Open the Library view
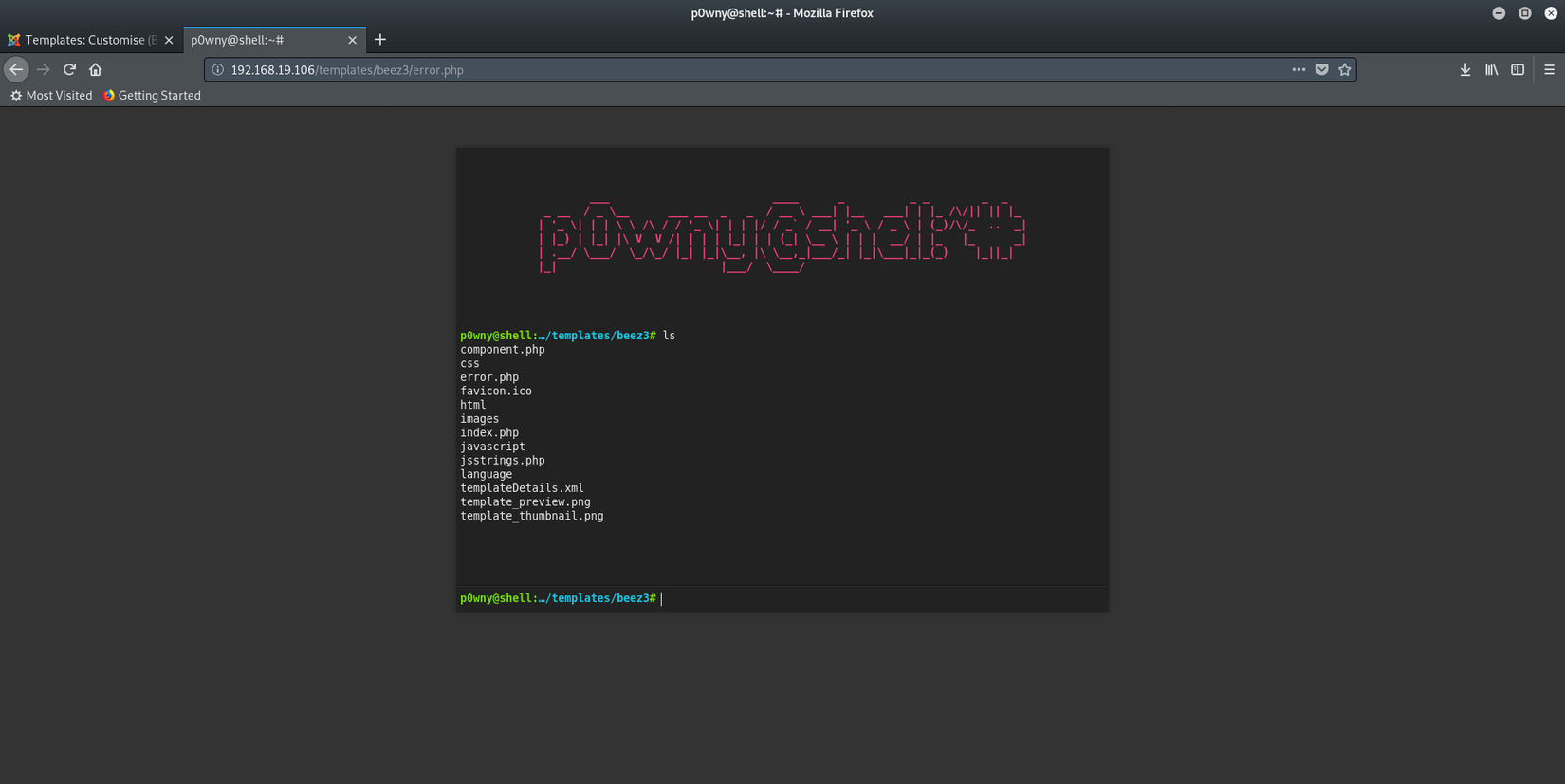The height and width of the screenshot is (784, 1565). tap(1492, 69)
